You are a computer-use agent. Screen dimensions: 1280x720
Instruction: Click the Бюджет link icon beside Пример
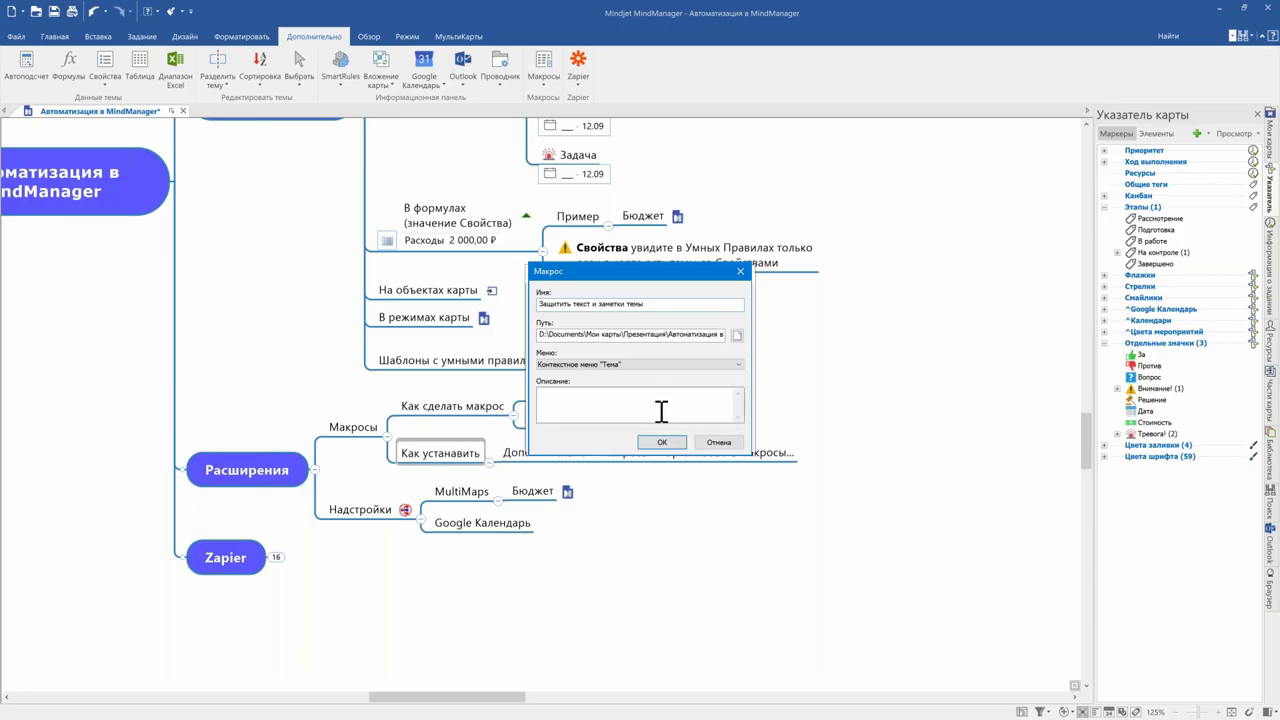pyautogui.click(x=677, y=216)
